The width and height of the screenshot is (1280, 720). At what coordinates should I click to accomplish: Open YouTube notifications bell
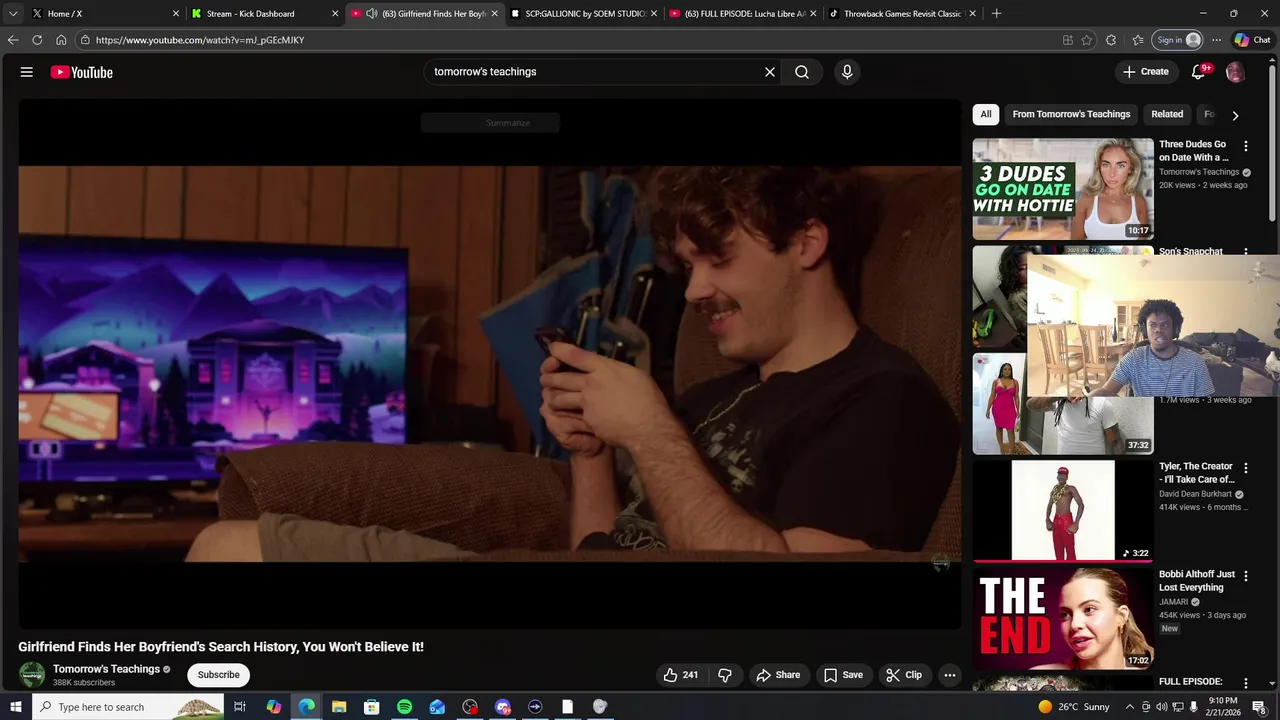[1199, 72]
